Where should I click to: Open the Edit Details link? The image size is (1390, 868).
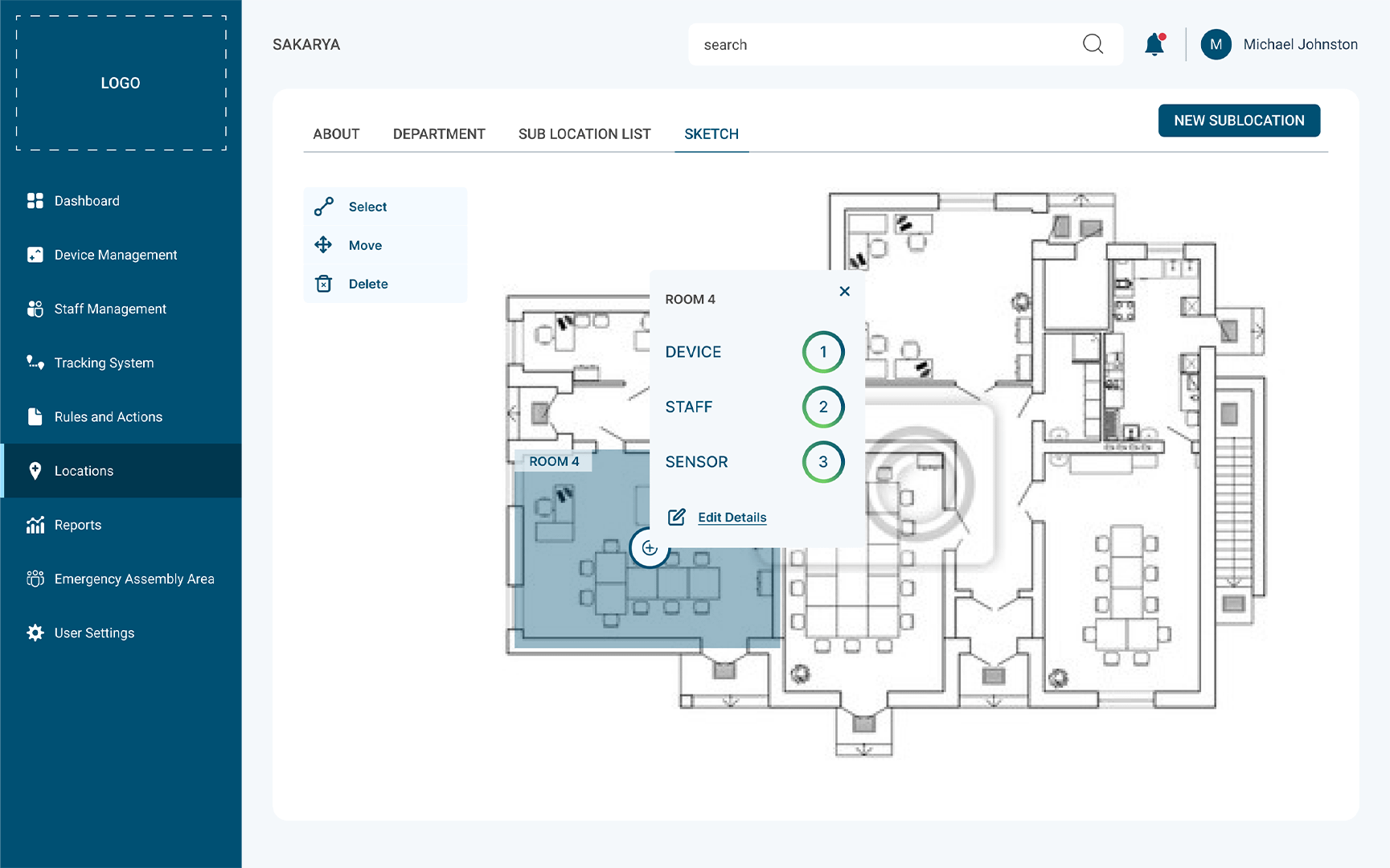point(732,518)
